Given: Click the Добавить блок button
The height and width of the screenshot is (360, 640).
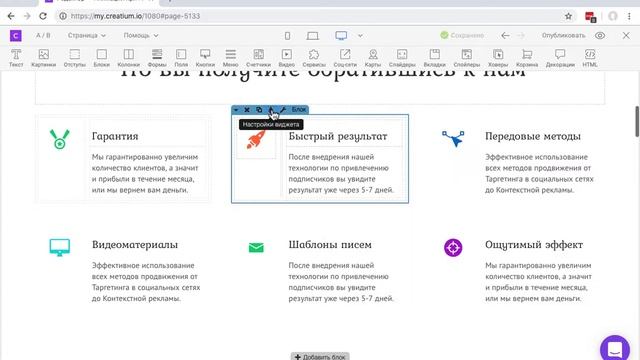Looking at the screenshot, I should (320, 357).
